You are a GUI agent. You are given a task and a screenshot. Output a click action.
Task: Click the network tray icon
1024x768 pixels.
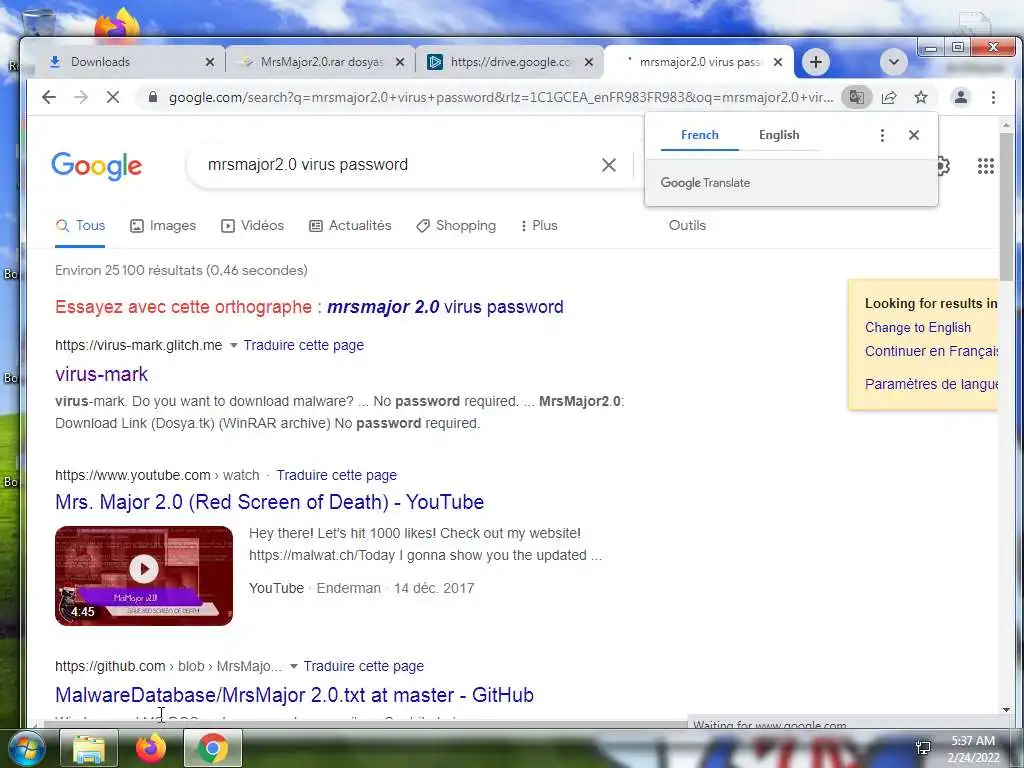[923, 748]
